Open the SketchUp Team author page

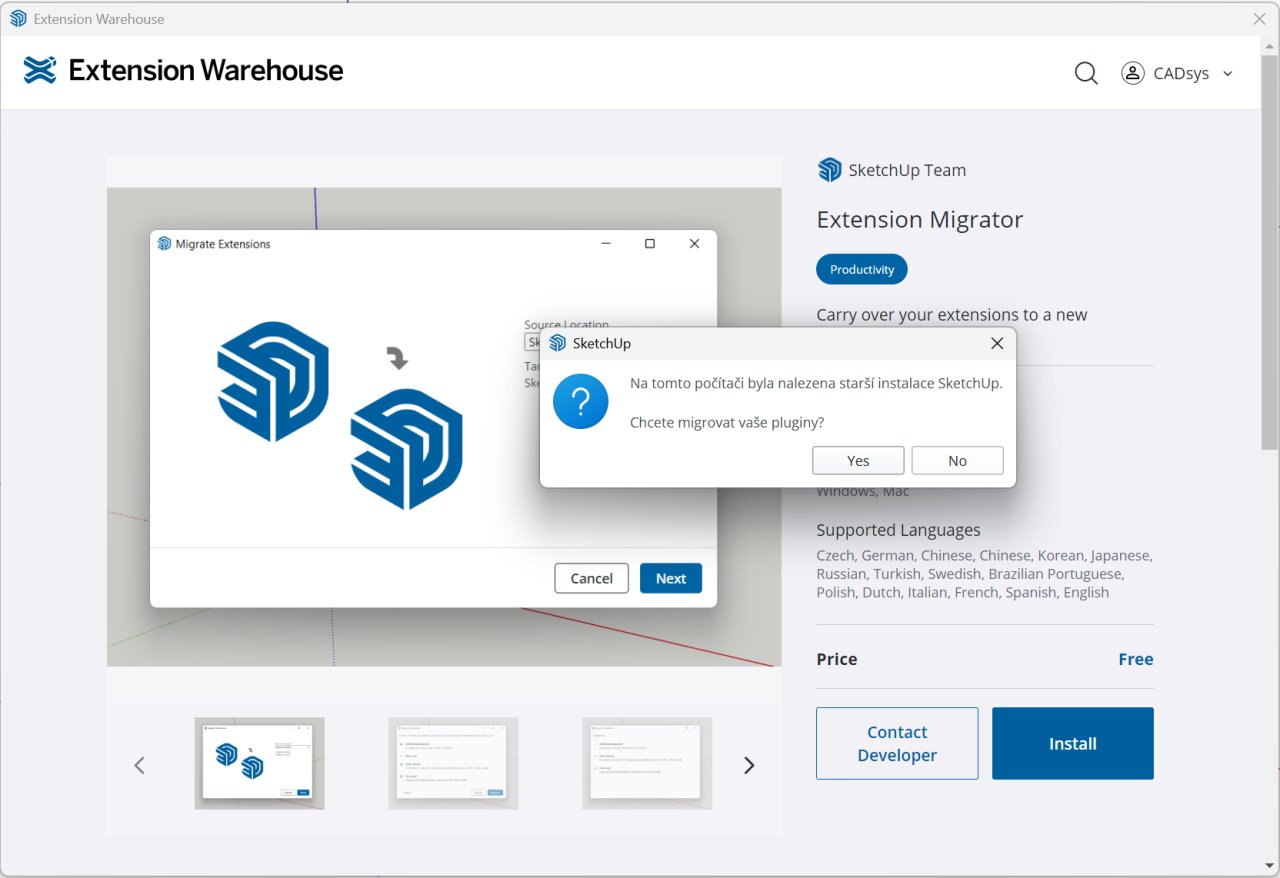pyautogui.click(x=906, y=170)
